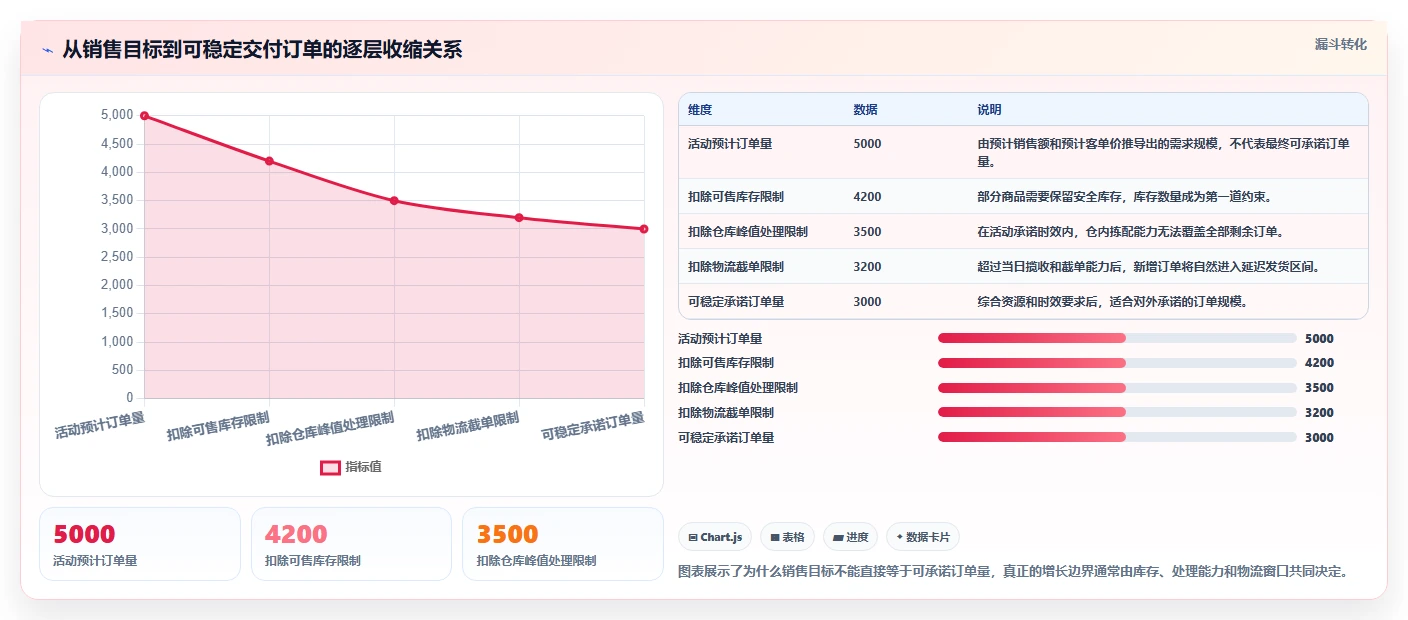Click table cell 活动预计订单量

pyautogui.click(x=730, y=144)
